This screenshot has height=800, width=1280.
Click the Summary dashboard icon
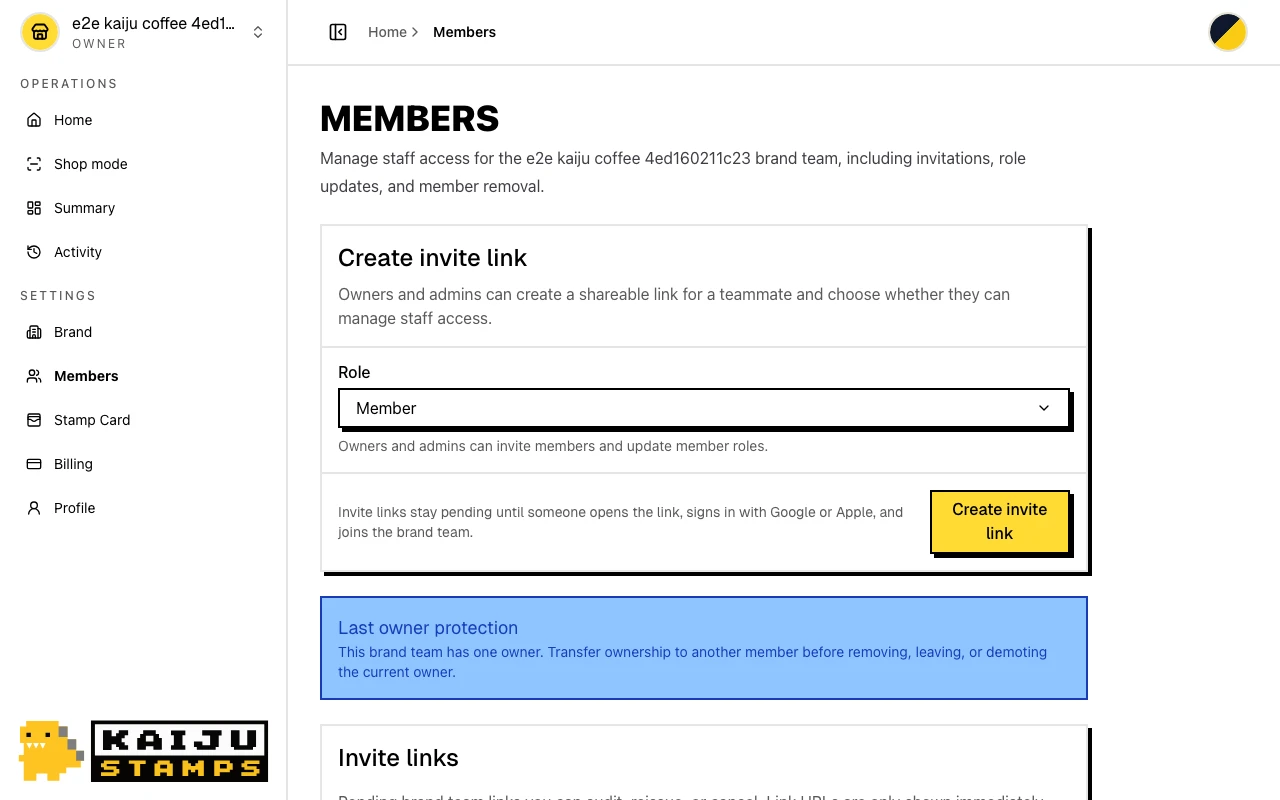pyautogui.click(x=34, y=208)
